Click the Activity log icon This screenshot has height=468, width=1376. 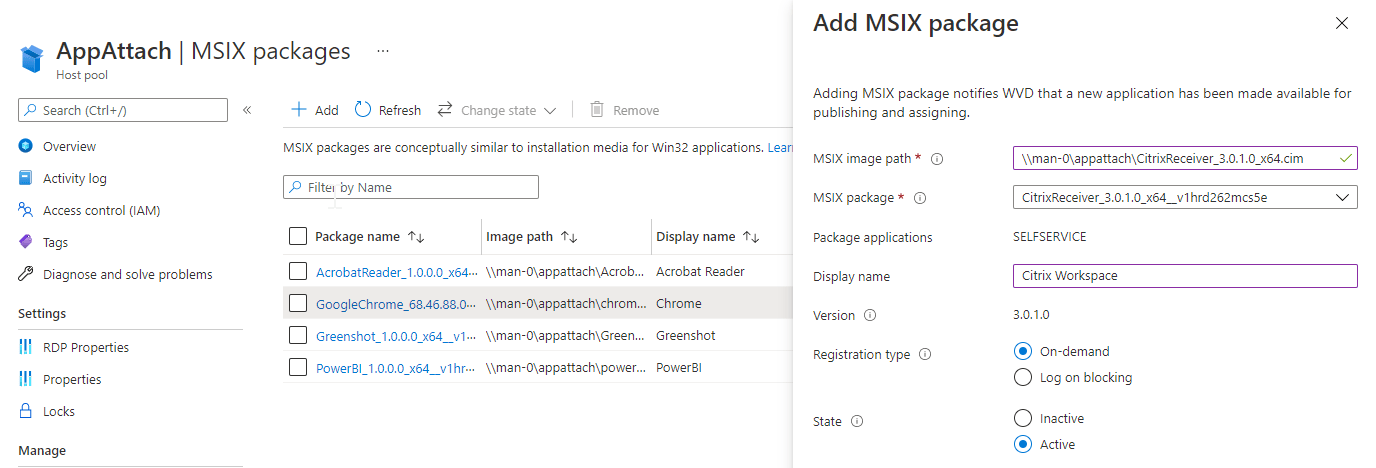(26, 178)
